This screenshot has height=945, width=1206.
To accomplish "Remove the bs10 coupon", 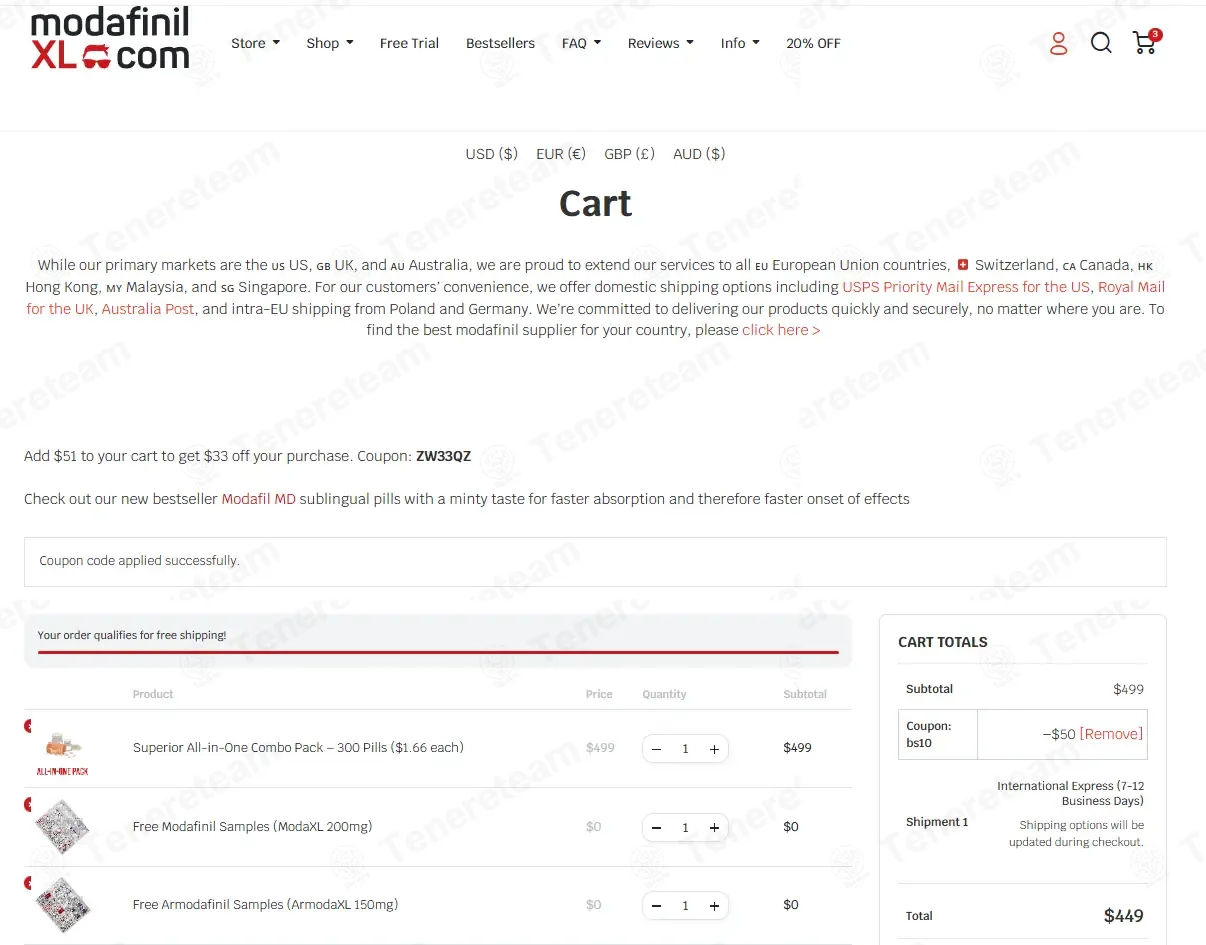I will [1111, 734].
